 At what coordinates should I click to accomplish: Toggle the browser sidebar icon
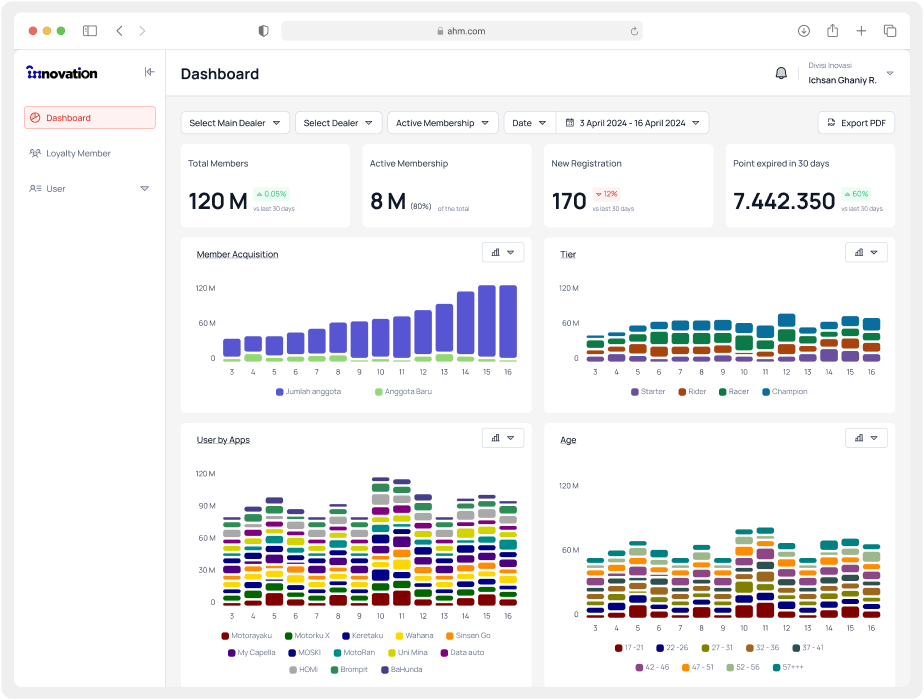pos(90,31)
